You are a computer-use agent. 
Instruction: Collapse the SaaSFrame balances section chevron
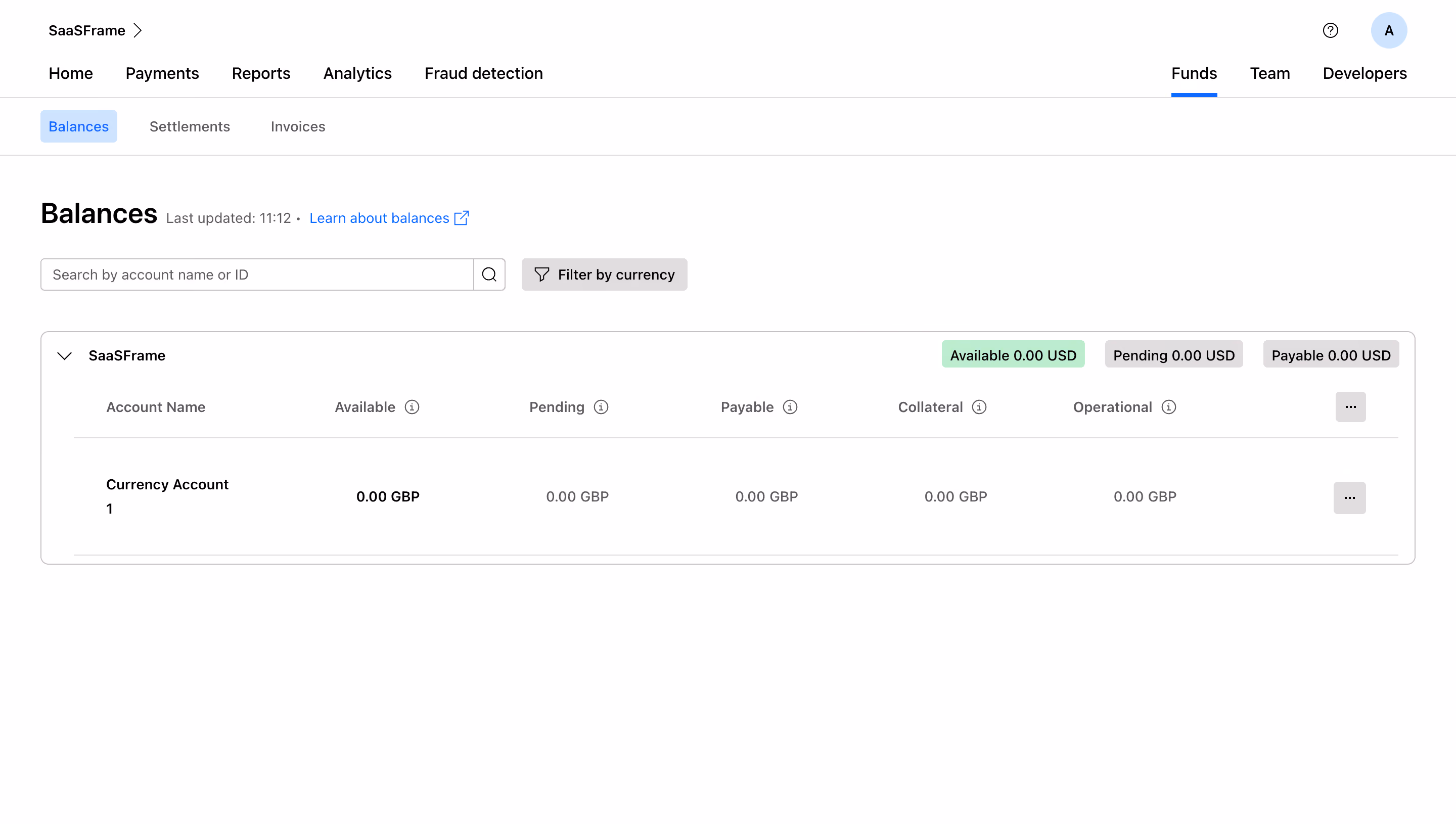pos(65,356)
